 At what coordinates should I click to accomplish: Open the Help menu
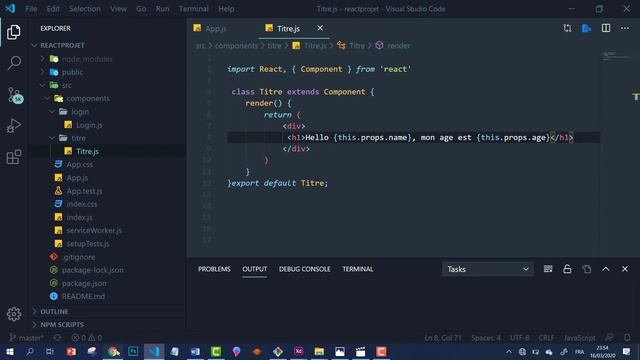click(x=226, y=9)
